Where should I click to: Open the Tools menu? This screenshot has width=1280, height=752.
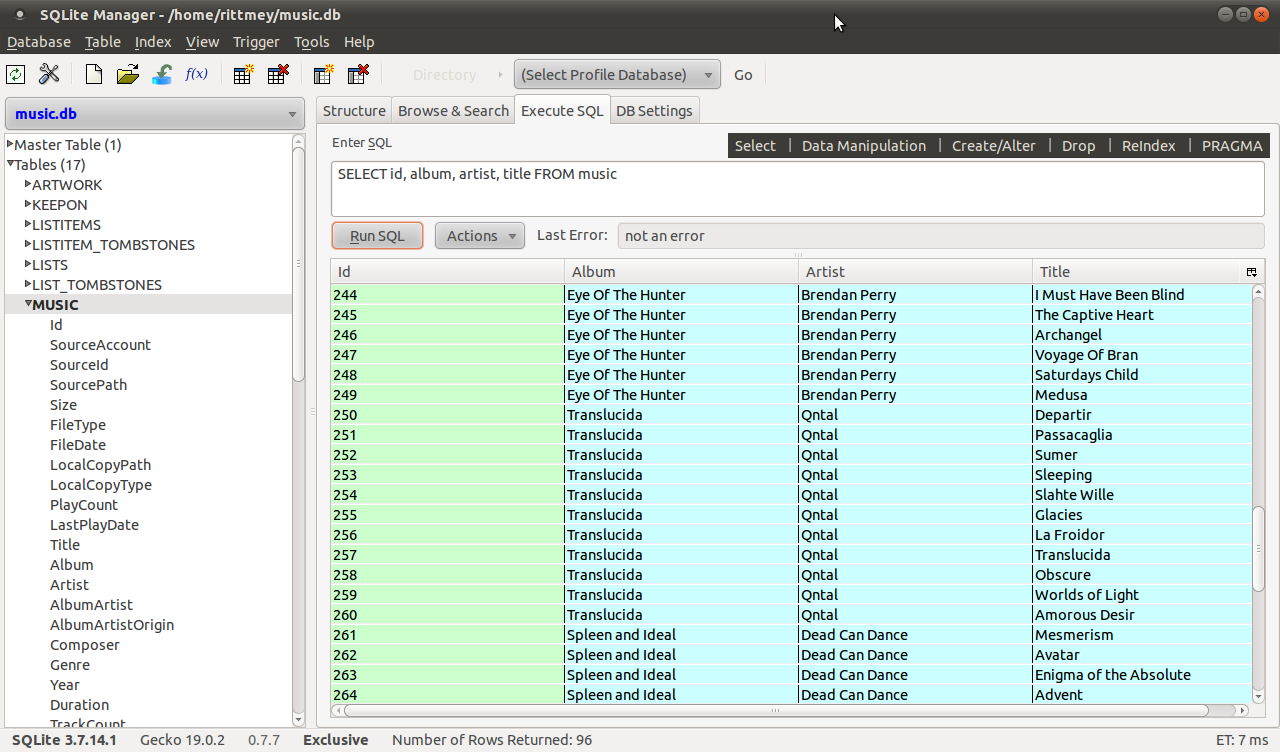click(311, 42)
